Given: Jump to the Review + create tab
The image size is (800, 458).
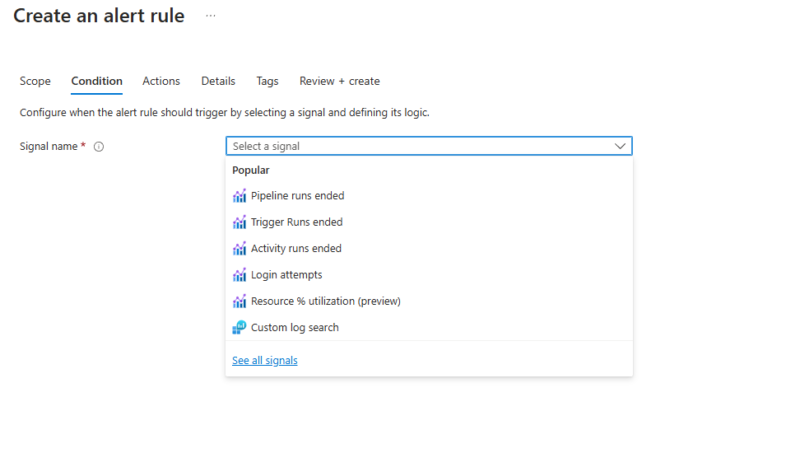Looking at the screenshot, I should point(339,81).
